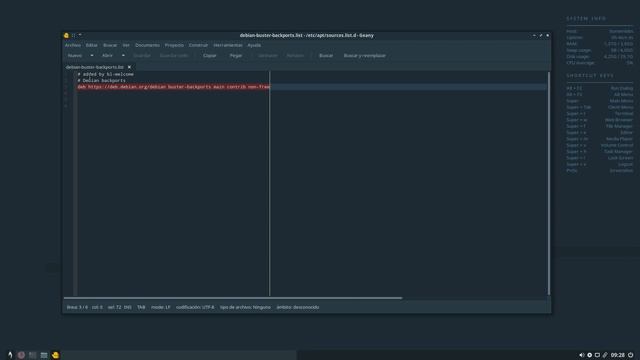Click the Buscar y reemplazar toolbar button
640x360 pixels.
pyautogui.click(x=364, y=56)
